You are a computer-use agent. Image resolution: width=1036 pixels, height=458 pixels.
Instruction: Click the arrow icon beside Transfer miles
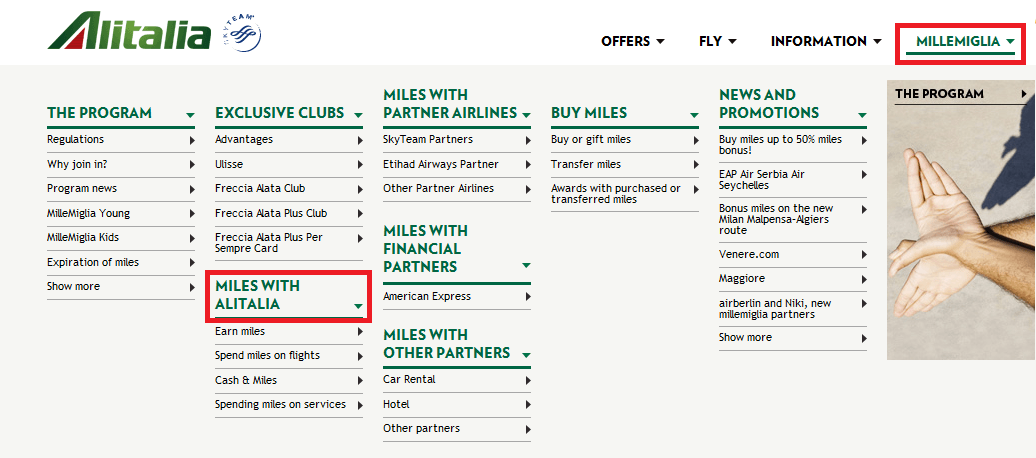696,165
